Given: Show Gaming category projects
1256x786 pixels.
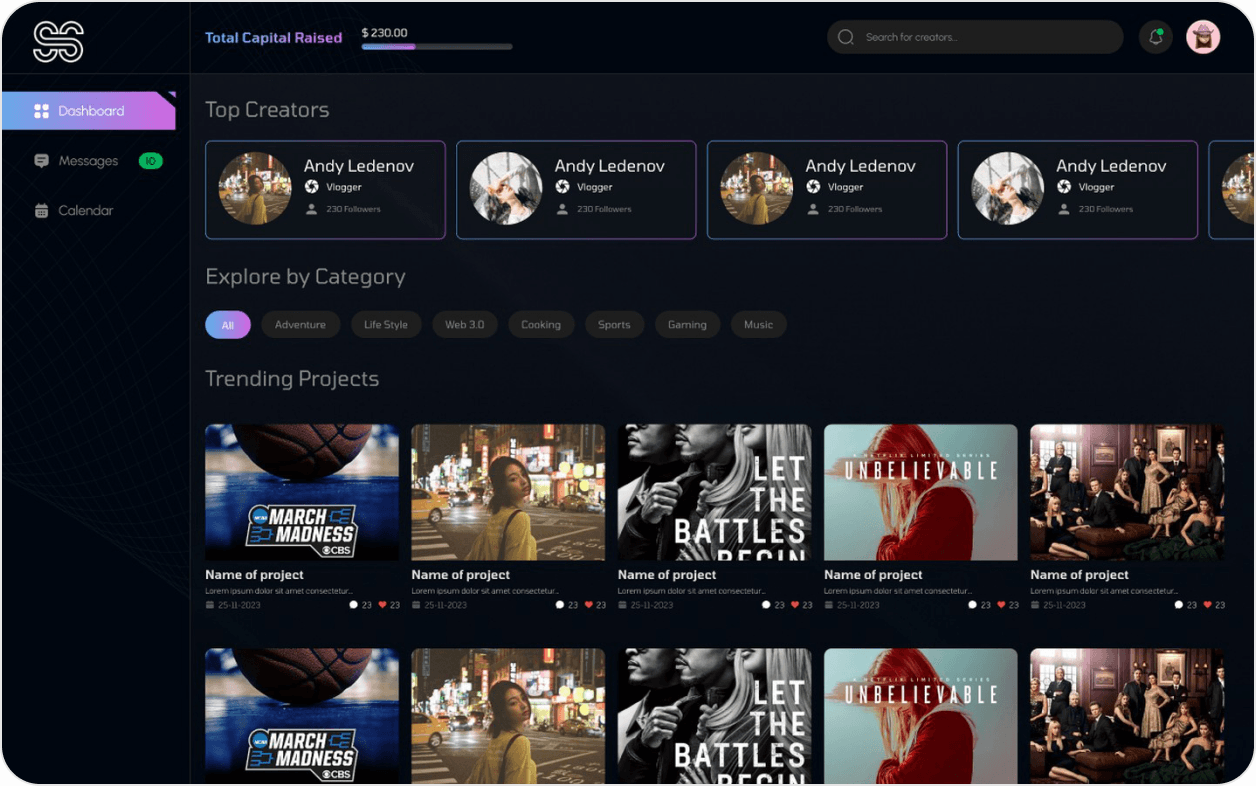Looking at the screenshot, I should (x=687, y=325).
